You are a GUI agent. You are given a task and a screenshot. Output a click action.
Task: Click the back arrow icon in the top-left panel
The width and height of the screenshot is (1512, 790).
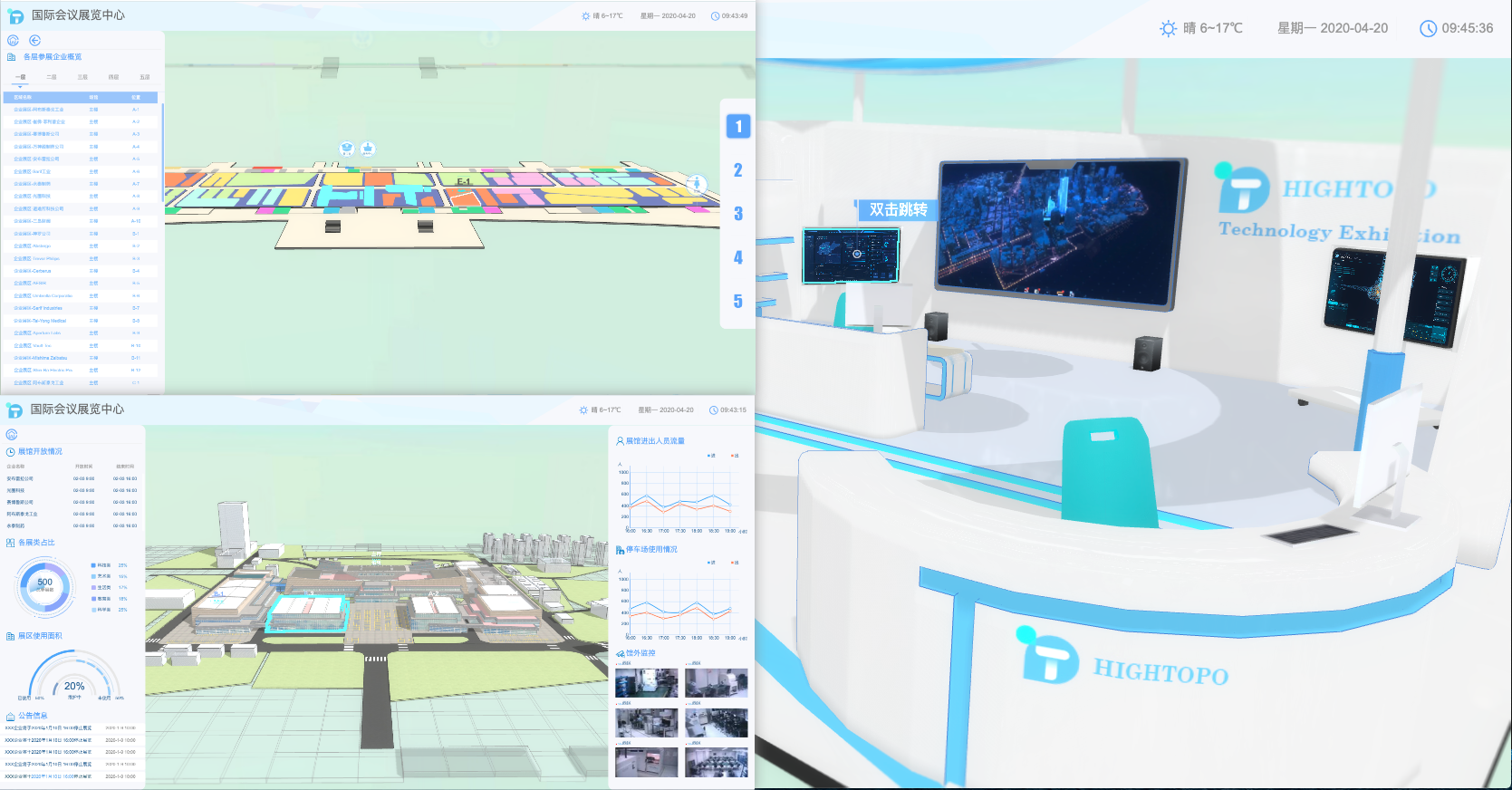pyautogui.click(x=35, y=41)
